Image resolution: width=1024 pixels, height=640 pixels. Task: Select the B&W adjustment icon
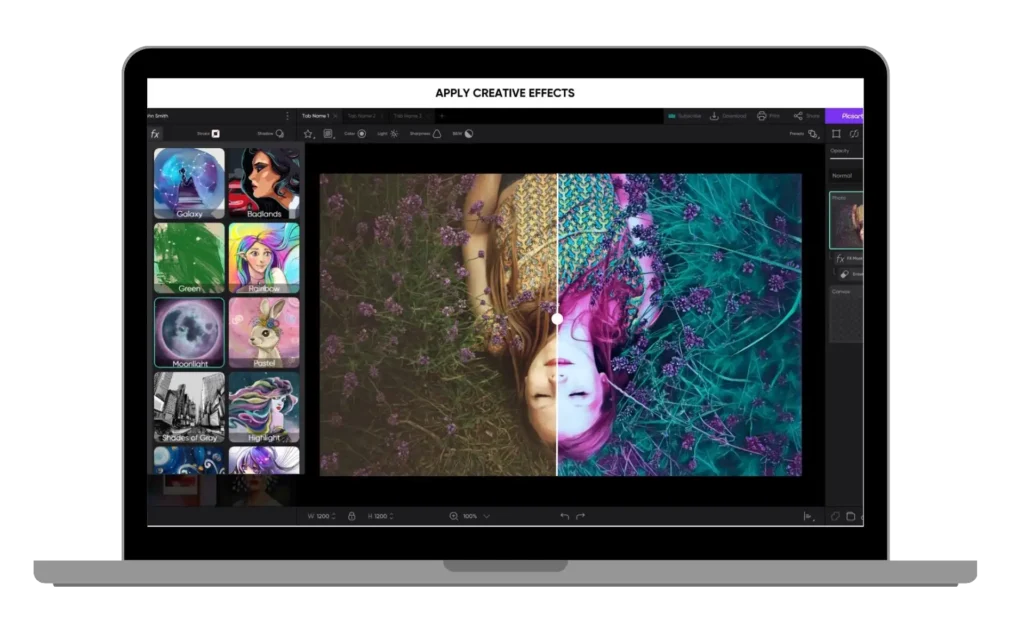tap(469, 134)
